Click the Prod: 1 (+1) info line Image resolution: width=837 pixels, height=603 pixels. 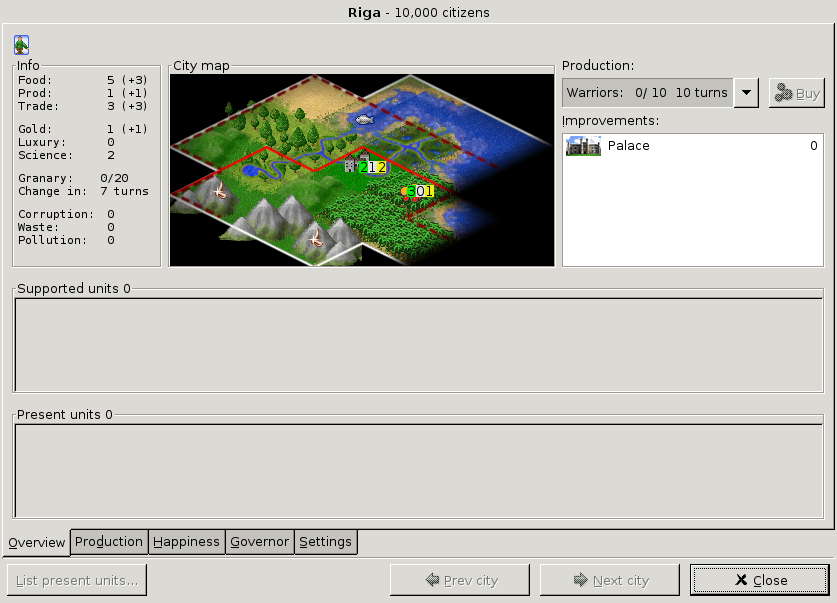click(83, 93)
